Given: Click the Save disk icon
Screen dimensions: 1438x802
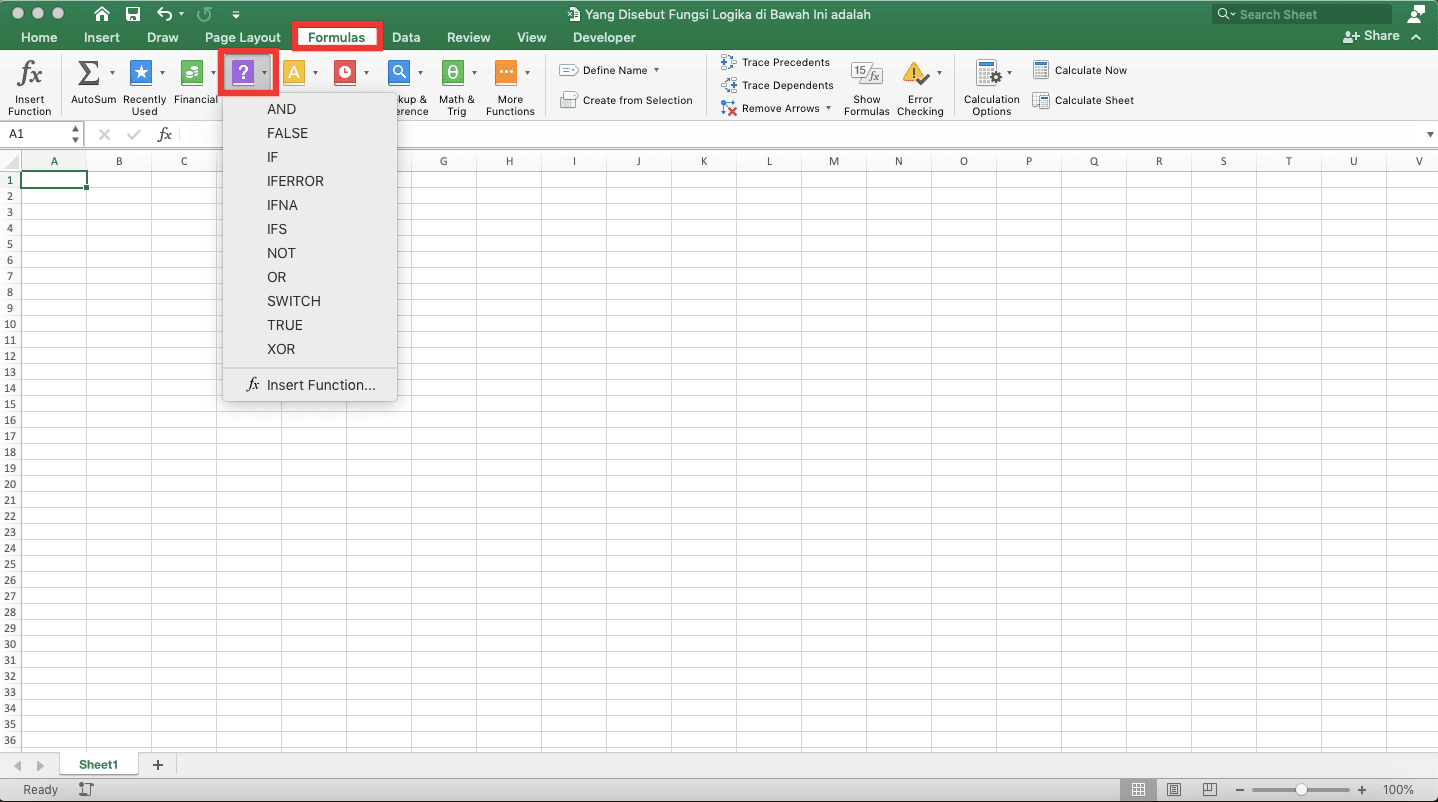Looking at the screenshot, I should [x=133, y=15].
